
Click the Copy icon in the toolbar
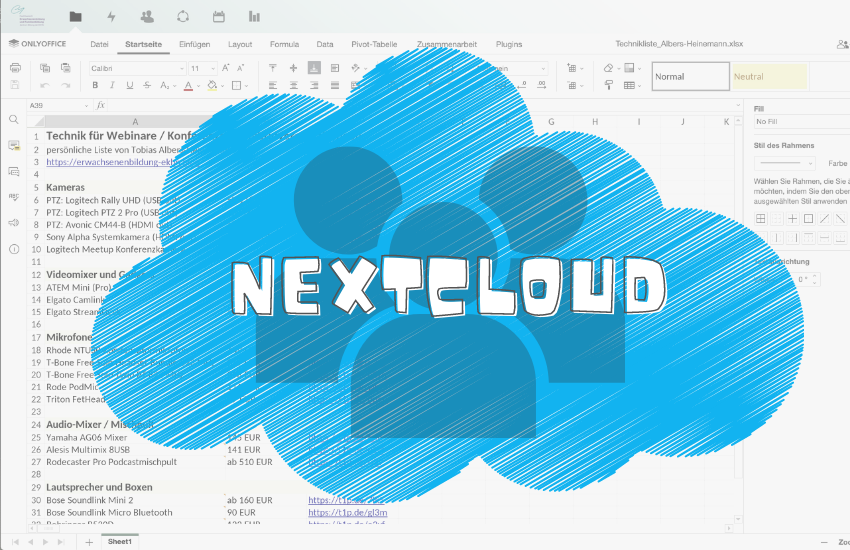[x=45, y=68]
